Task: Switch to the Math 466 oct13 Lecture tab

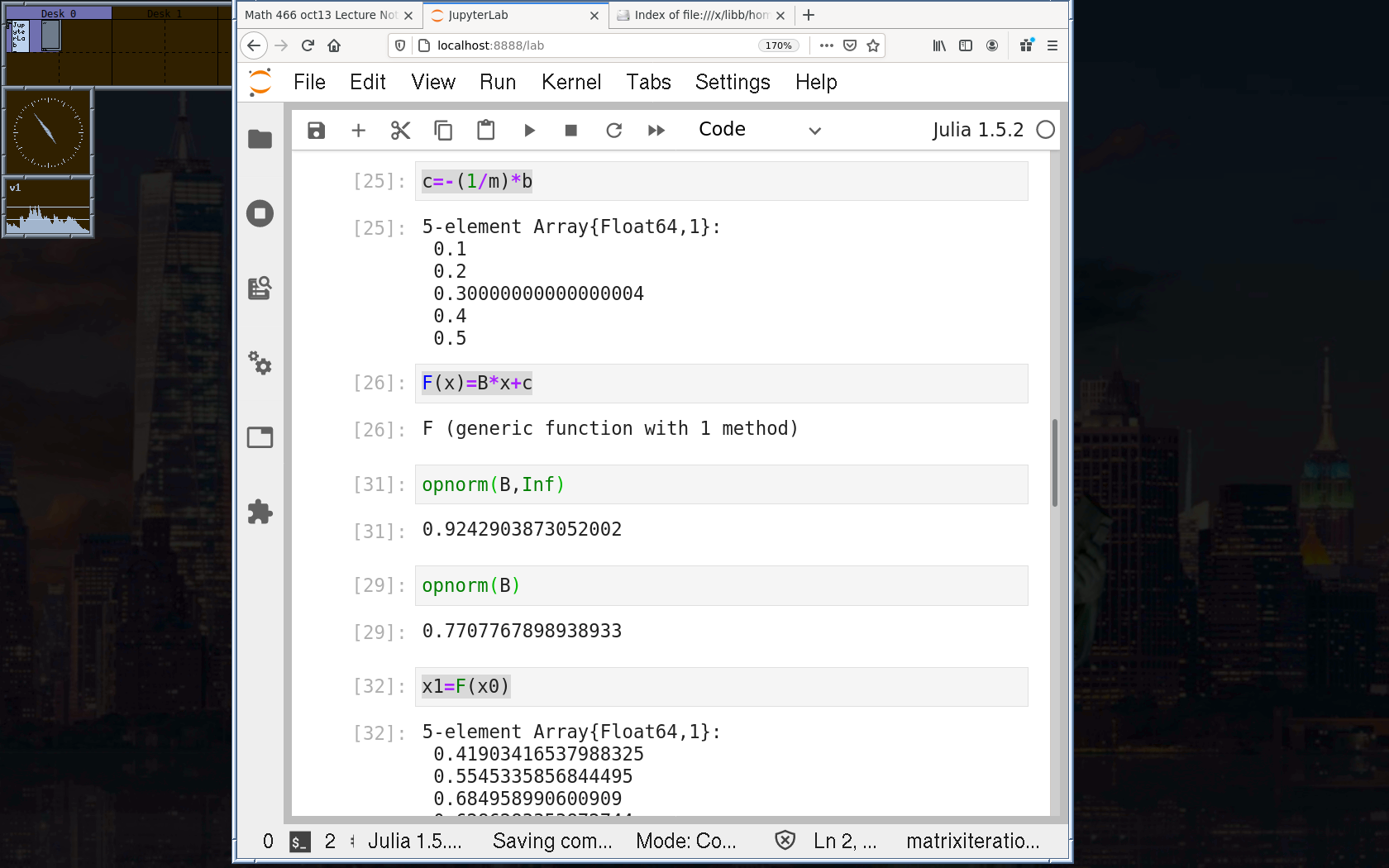Action: (x=321, y=15)
